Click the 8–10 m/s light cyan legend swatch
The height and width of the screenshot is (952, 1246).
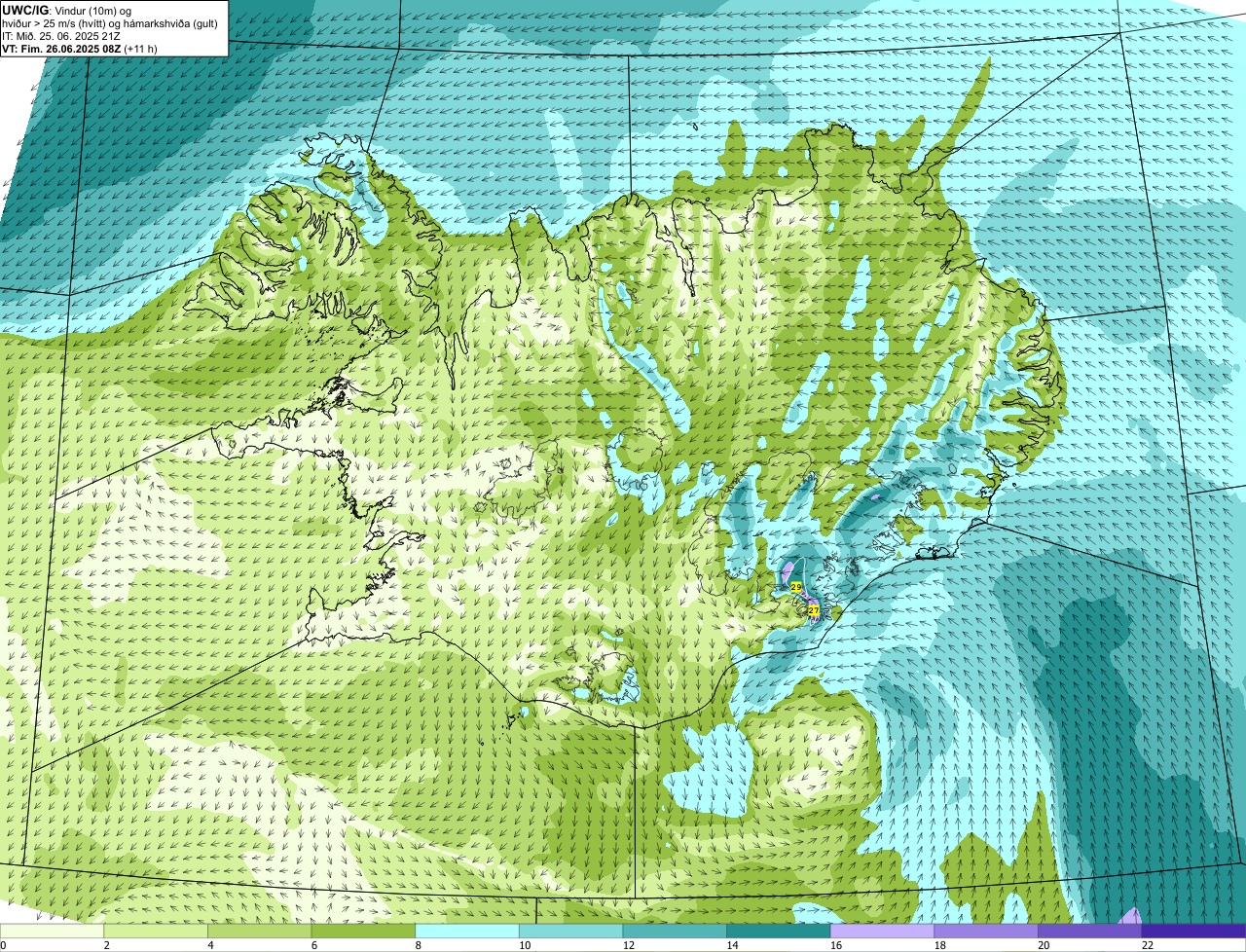467,931
